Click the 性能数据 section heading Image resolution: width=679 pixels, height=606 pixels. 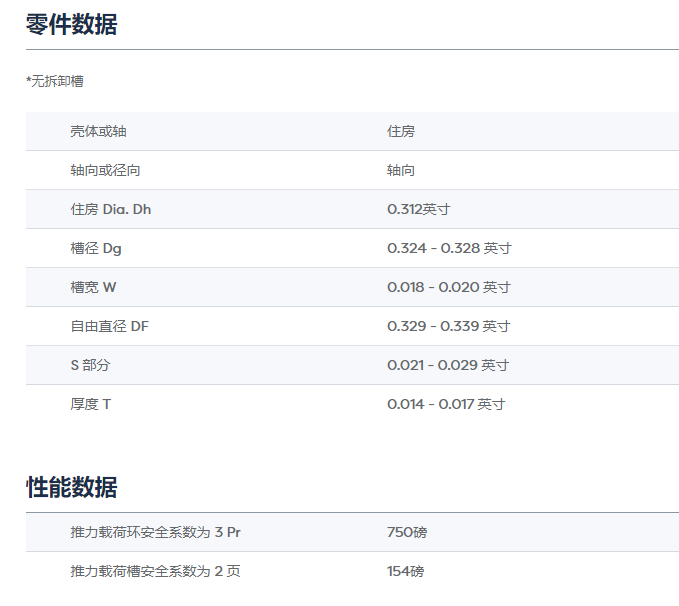(71, 488)
